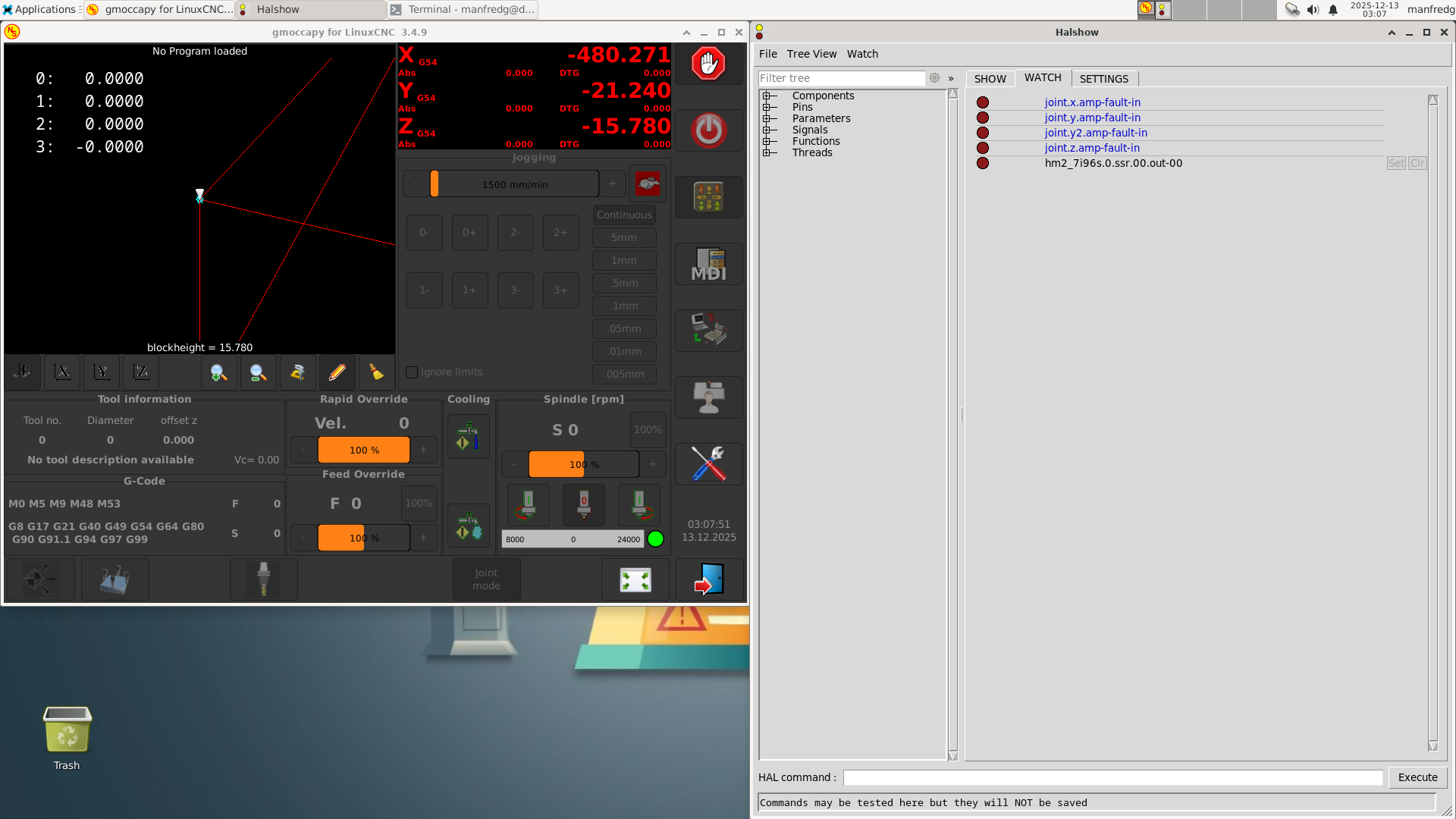
Task: Zoom in the preview with magnifier plus
Action: pyautogui.click(x=218, y=372)
